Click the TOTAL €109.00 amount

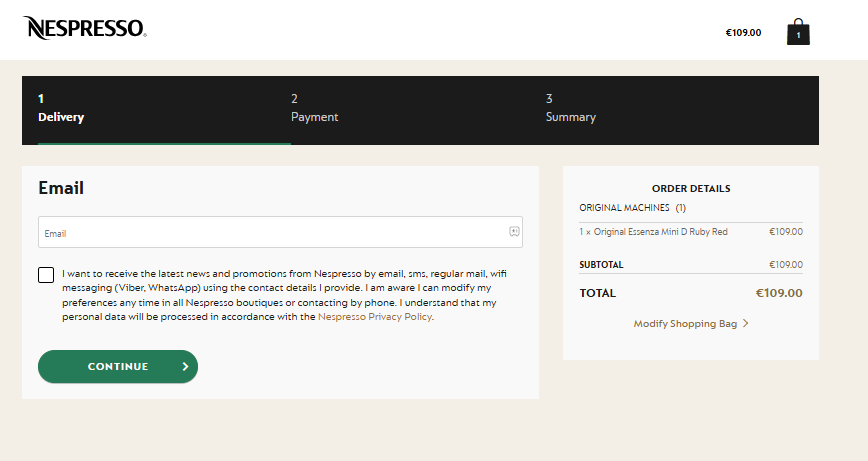(779, 293)
